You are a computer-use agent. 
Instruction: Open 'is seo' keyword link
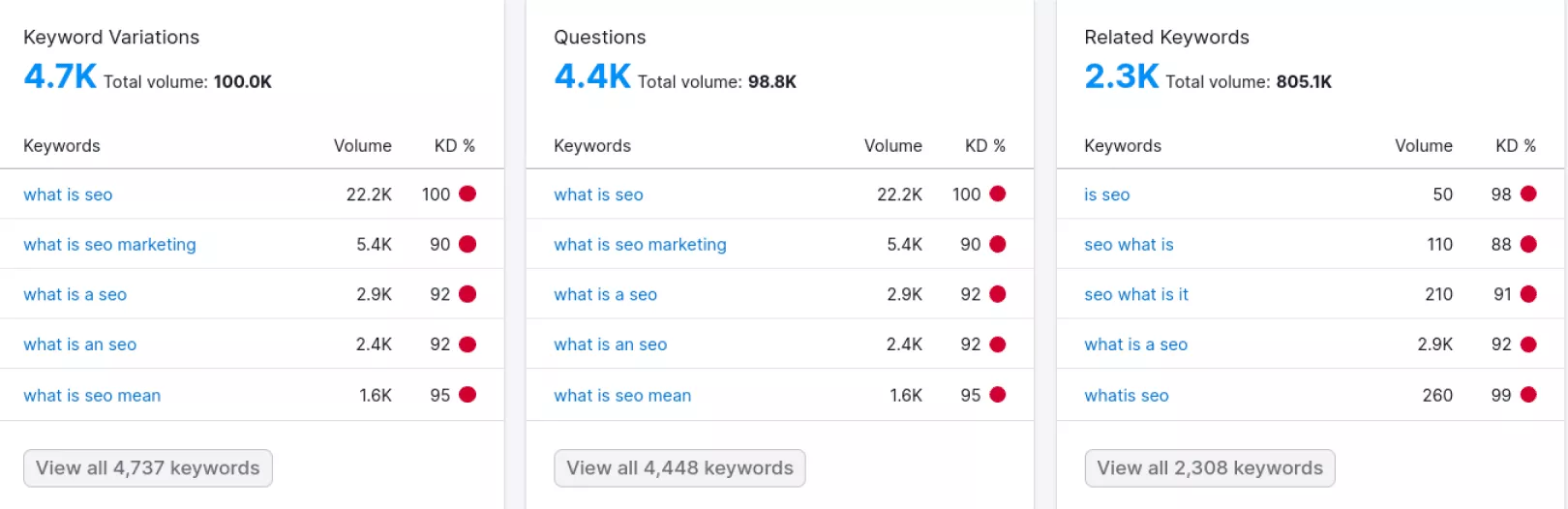(1106, 195)
